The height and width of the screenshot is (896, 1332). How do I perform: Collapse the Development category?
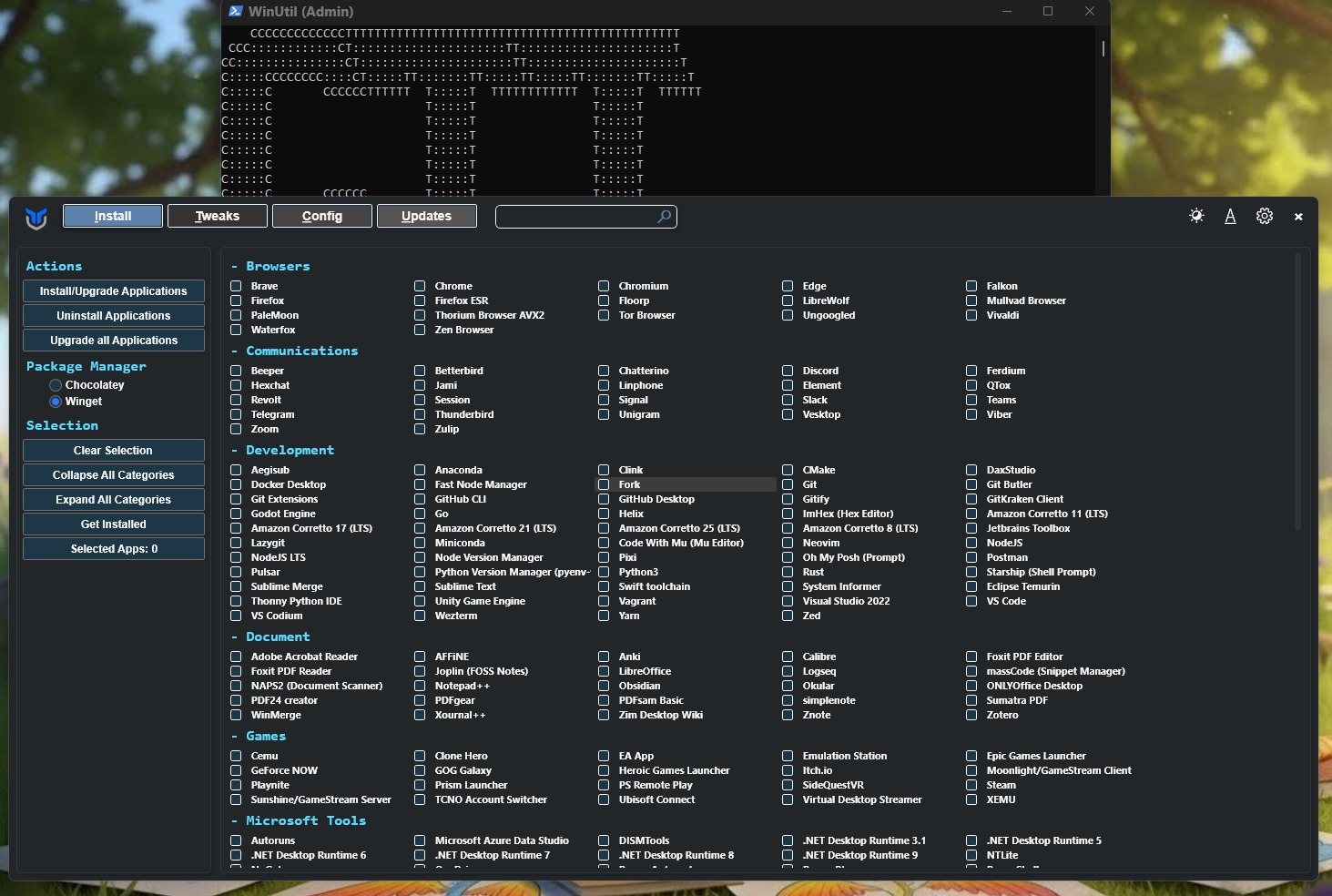coord(282,451)
